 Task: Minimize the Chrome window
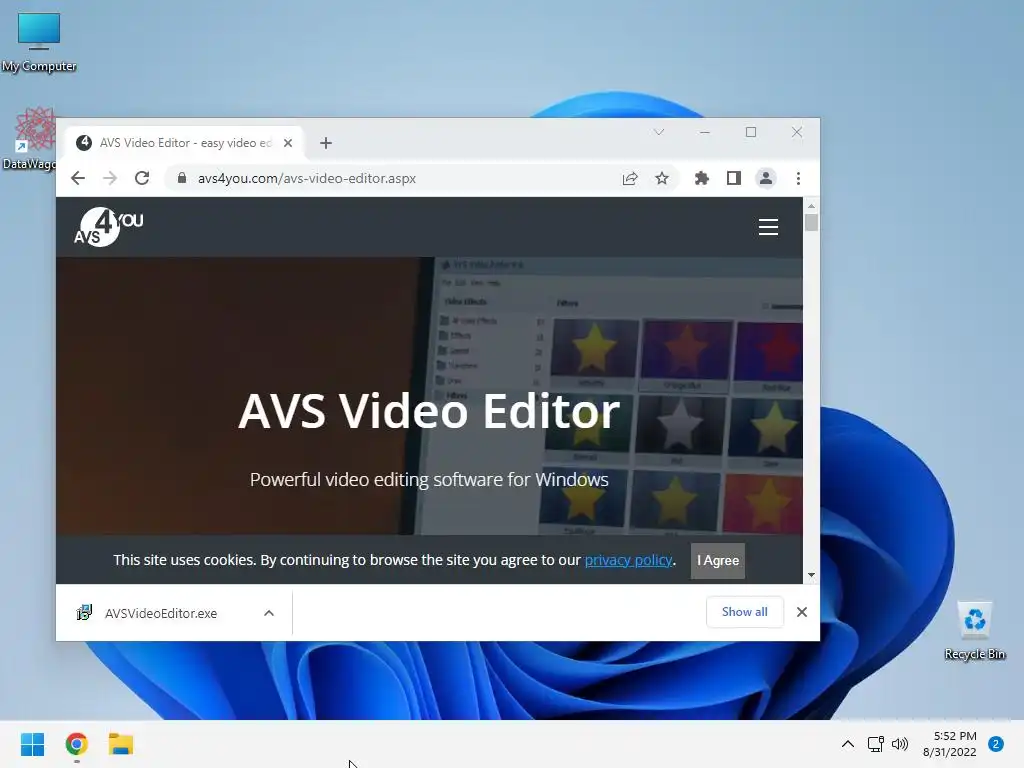coord(705,132)
